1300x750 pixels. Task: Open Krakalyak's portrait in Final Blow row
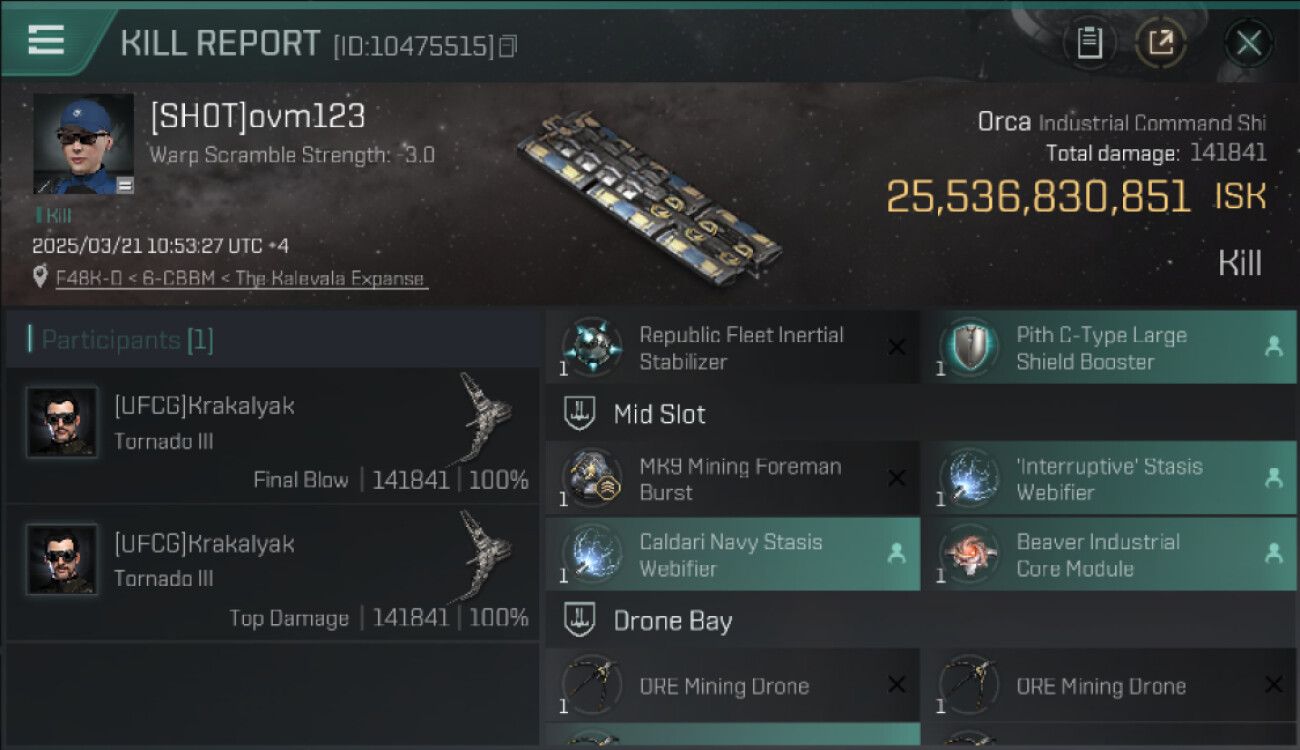(63, 422)
